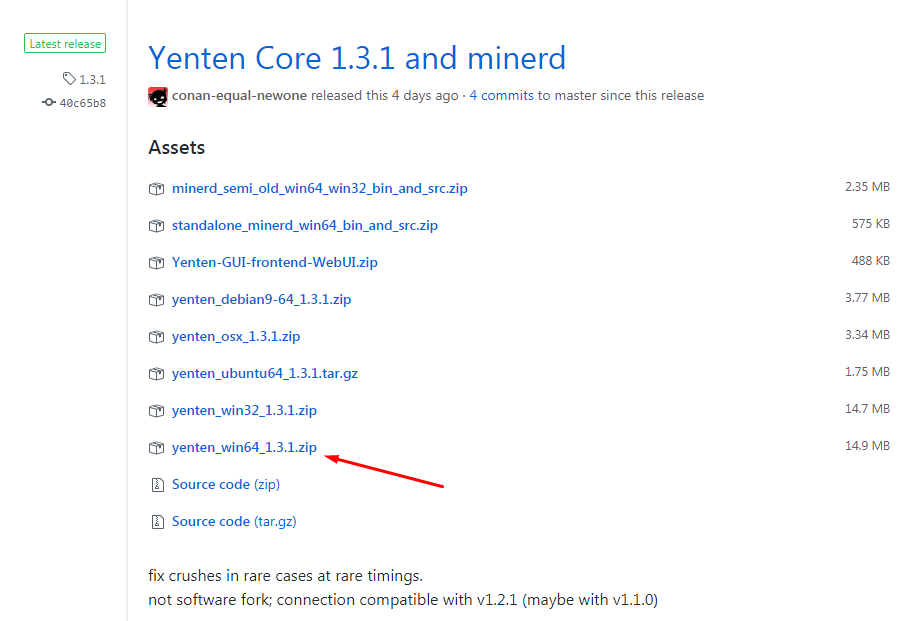The height and width of the screenshot is (621, 919).
Task: Click the package icon beside yenten_win64_1.3.1.zip
Action: tap(156, 448)
